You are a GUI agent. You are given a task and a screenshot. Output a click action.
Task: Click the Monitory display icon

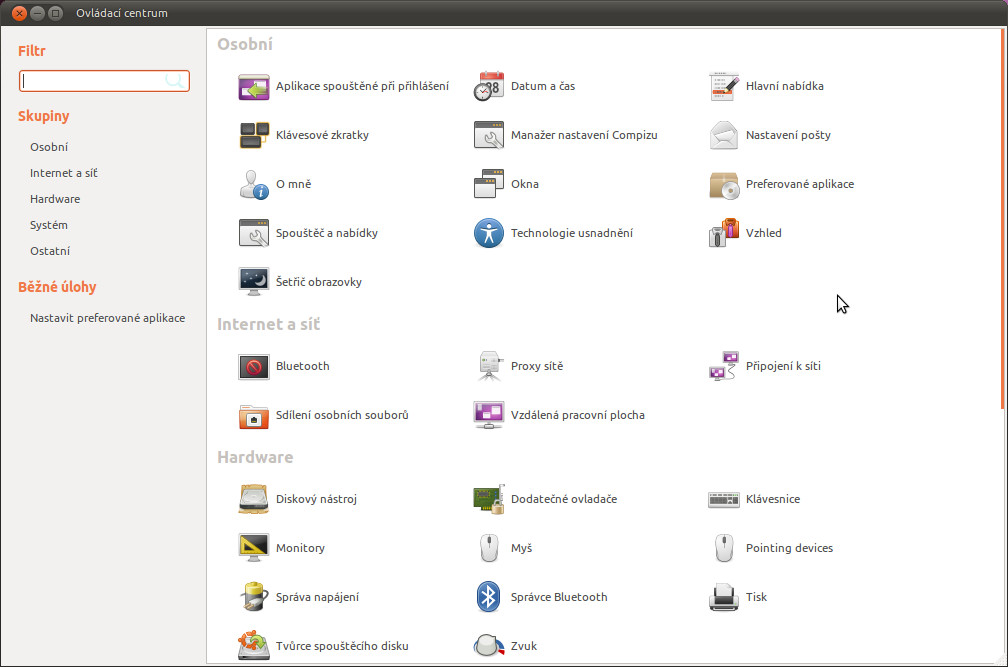click(254, 549)
